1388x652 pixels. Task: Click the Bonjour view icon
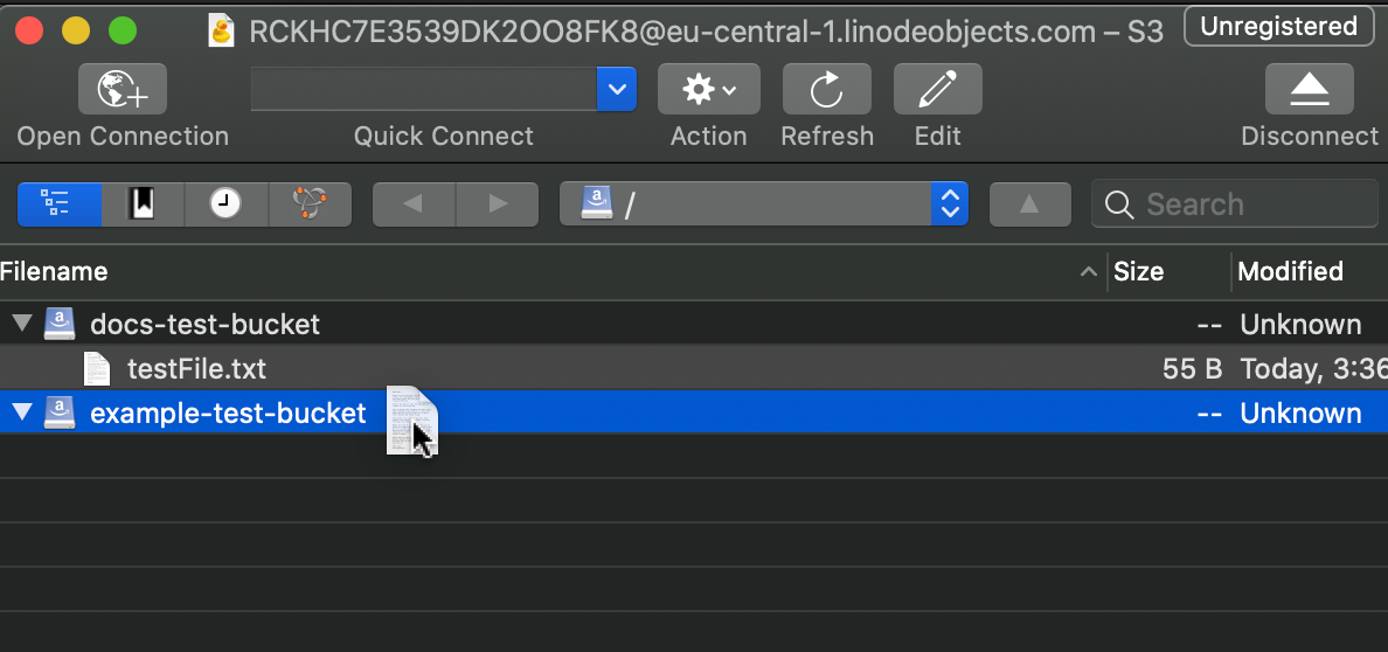(310, 203)
